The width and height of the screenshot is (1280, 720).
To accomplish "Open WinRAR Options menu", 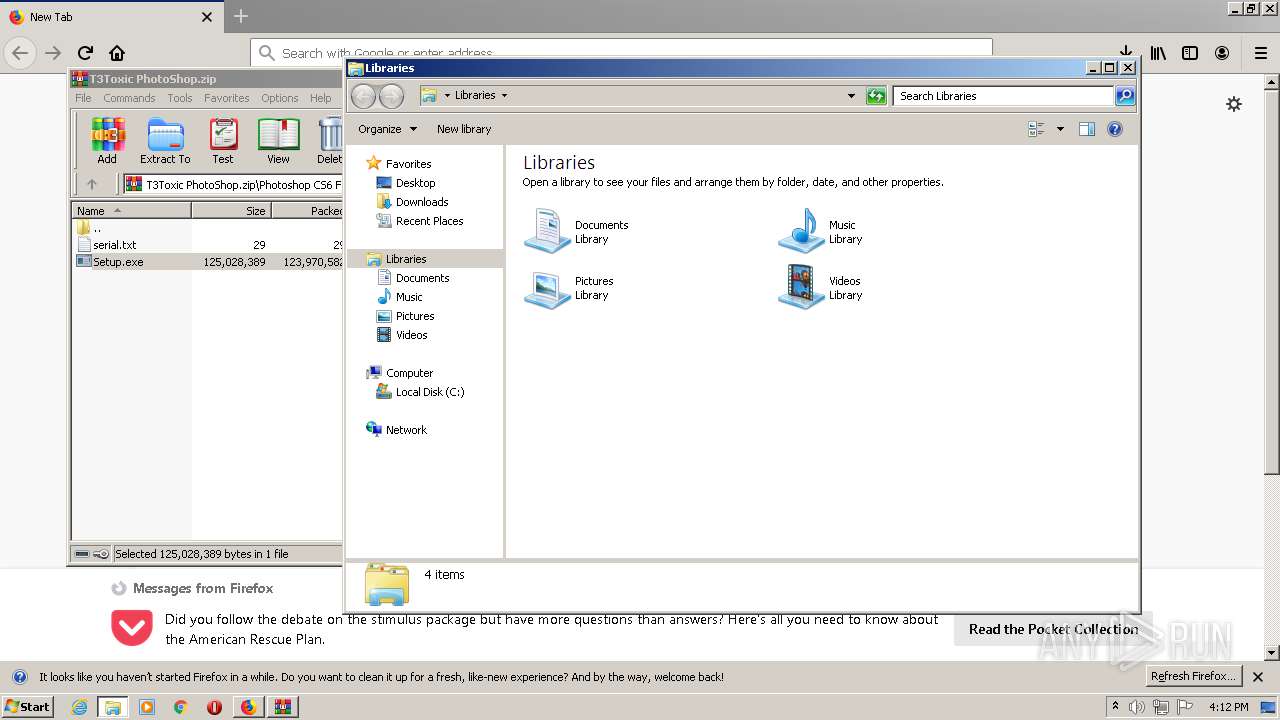I will [x=280, y=98].
